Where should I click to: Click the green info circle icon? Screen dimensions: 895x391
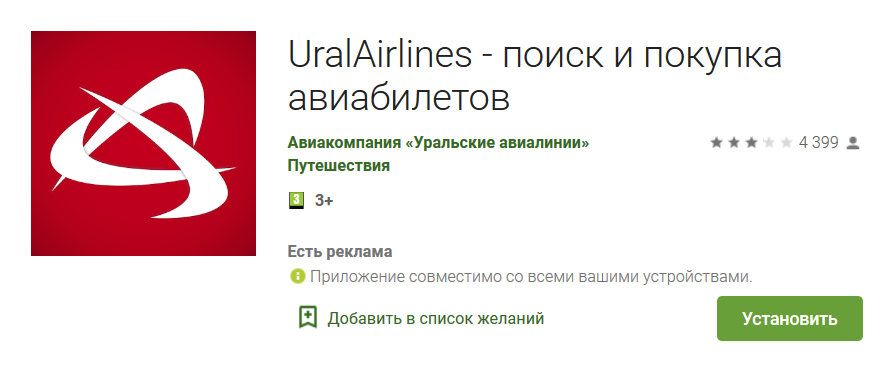pos(297,277)
